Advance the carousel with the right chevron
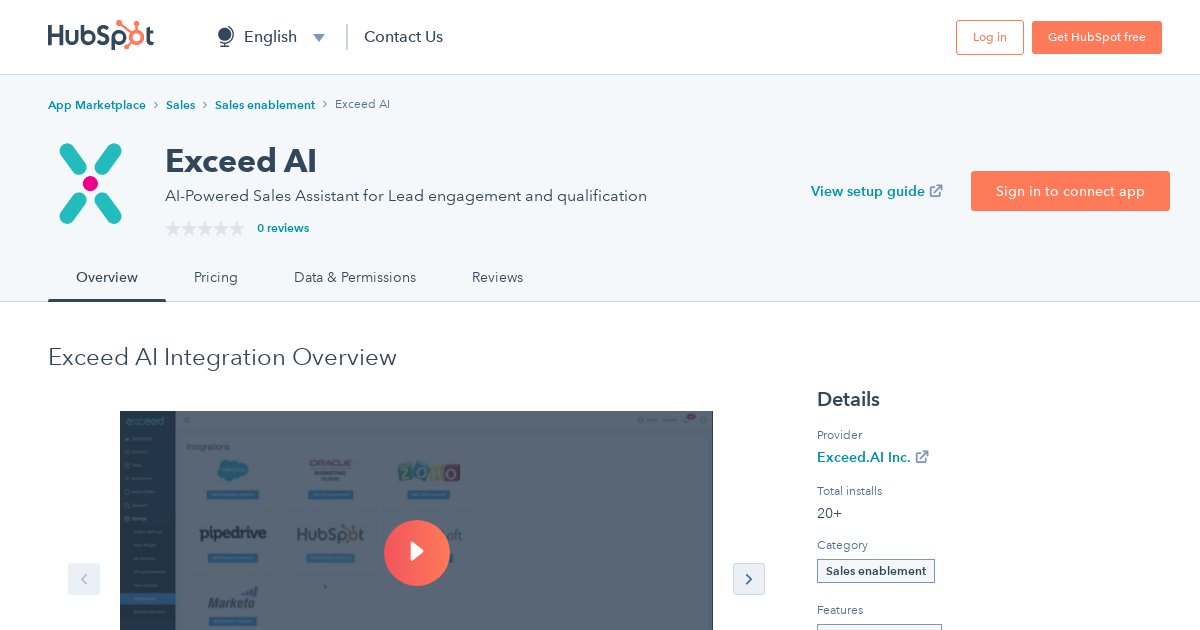 click(x=748, y=579)
